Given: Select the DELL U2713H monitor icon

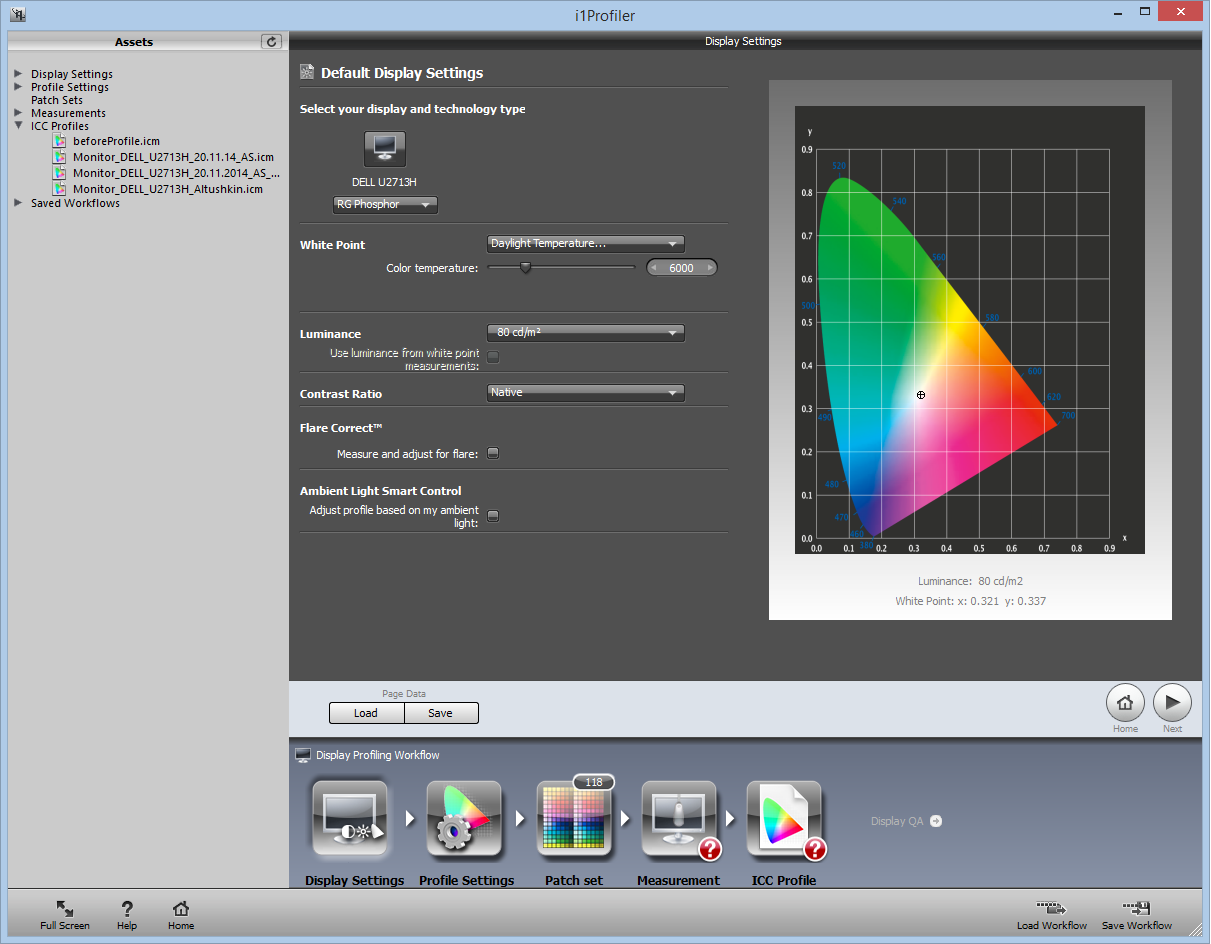Looking at the screenshot, I should (384, 149).
